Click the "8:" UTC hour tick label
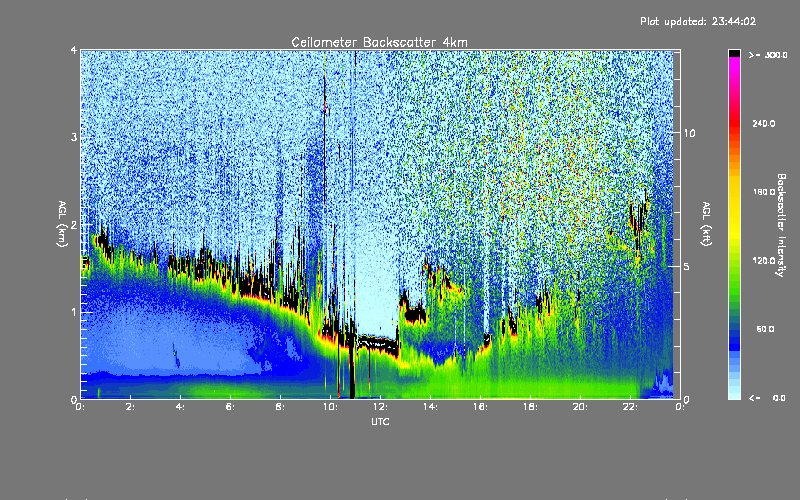The image size is (800, 500). 280,407
